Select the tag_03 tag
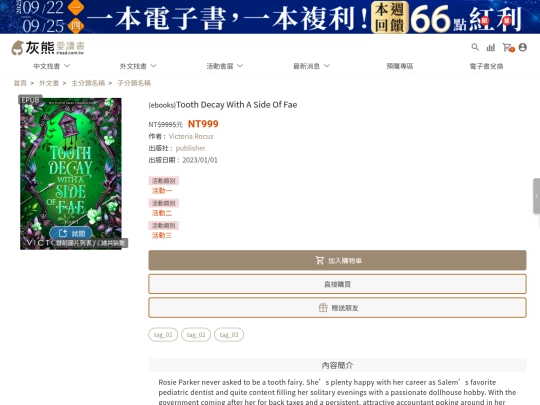The image size is (540, 405). coord(229,334)
